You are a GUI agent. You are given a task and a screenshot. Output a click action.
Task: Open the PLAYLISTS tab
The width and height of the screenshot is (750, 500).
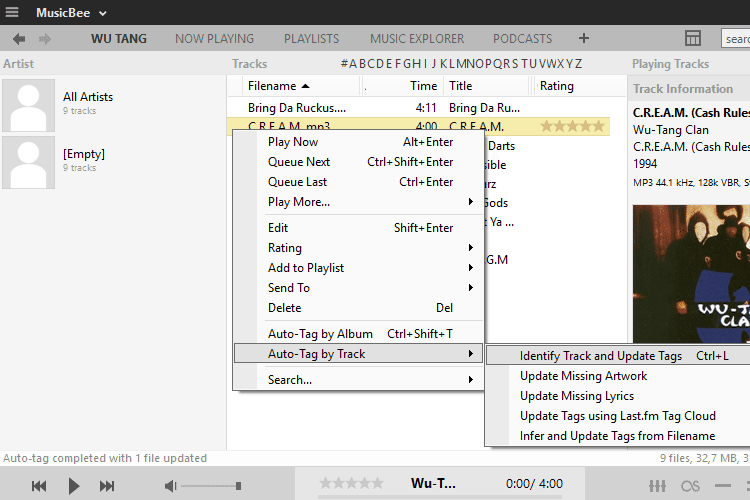point(311,39)
